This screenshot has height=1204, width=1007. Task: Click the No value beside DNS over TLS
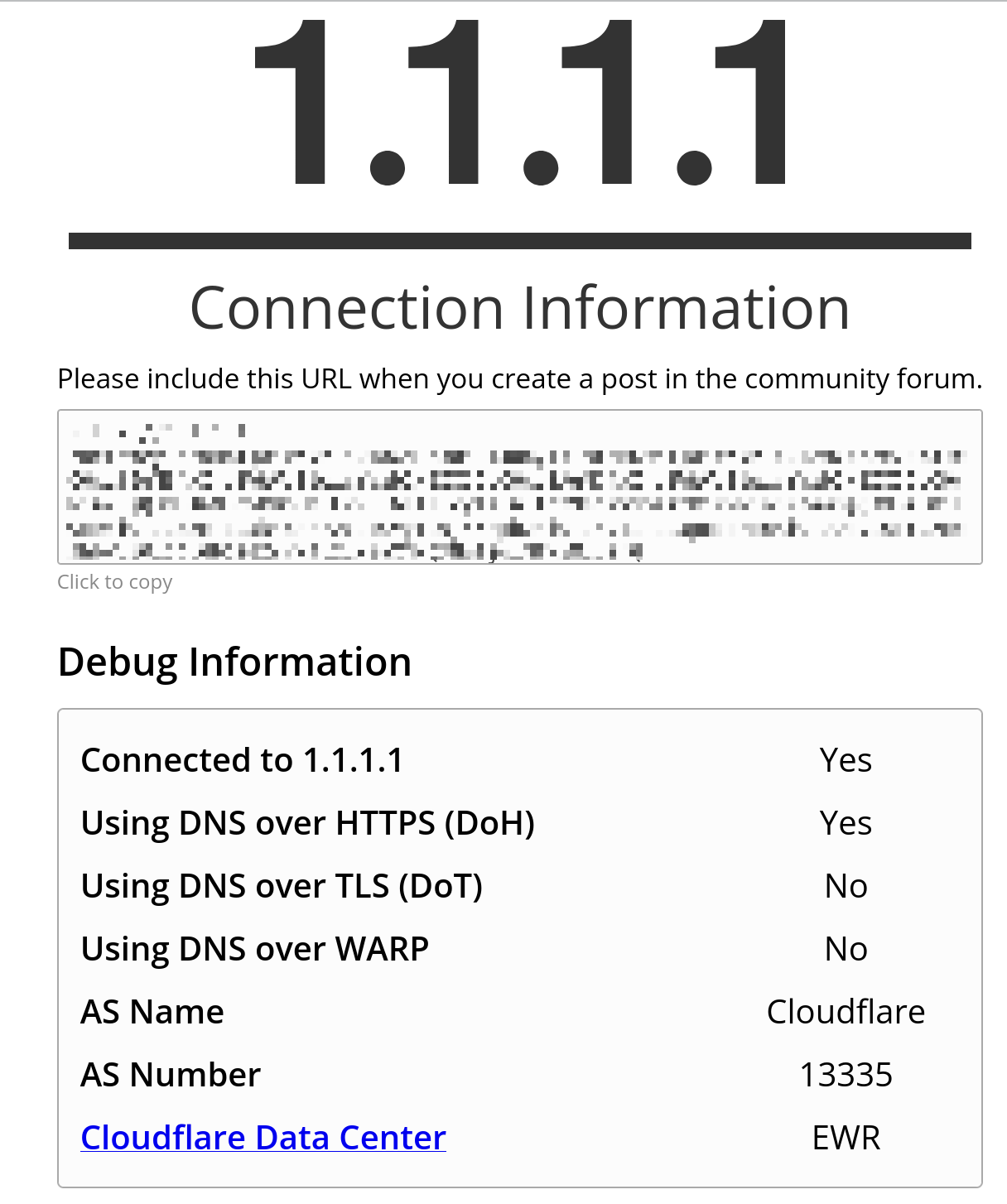(847, 885)
